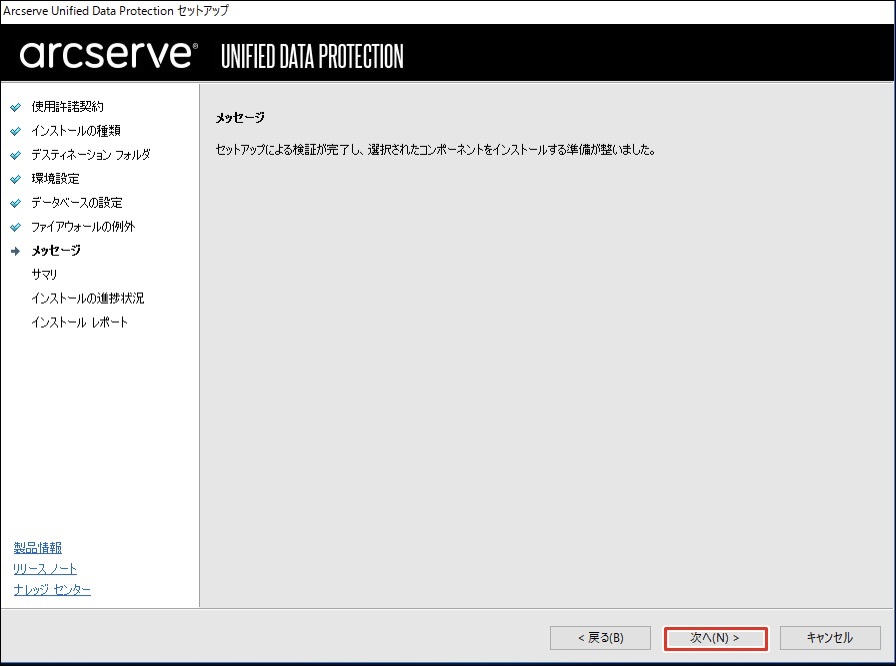Select the 使用許諾契約 step

click(67, 107)
